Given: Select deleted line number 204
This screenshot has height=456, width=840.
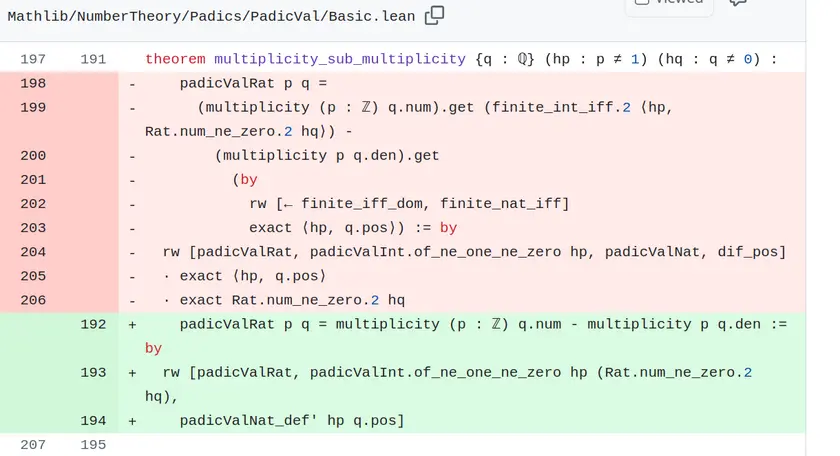Looking at the screenshot, I should coord(33,252).
